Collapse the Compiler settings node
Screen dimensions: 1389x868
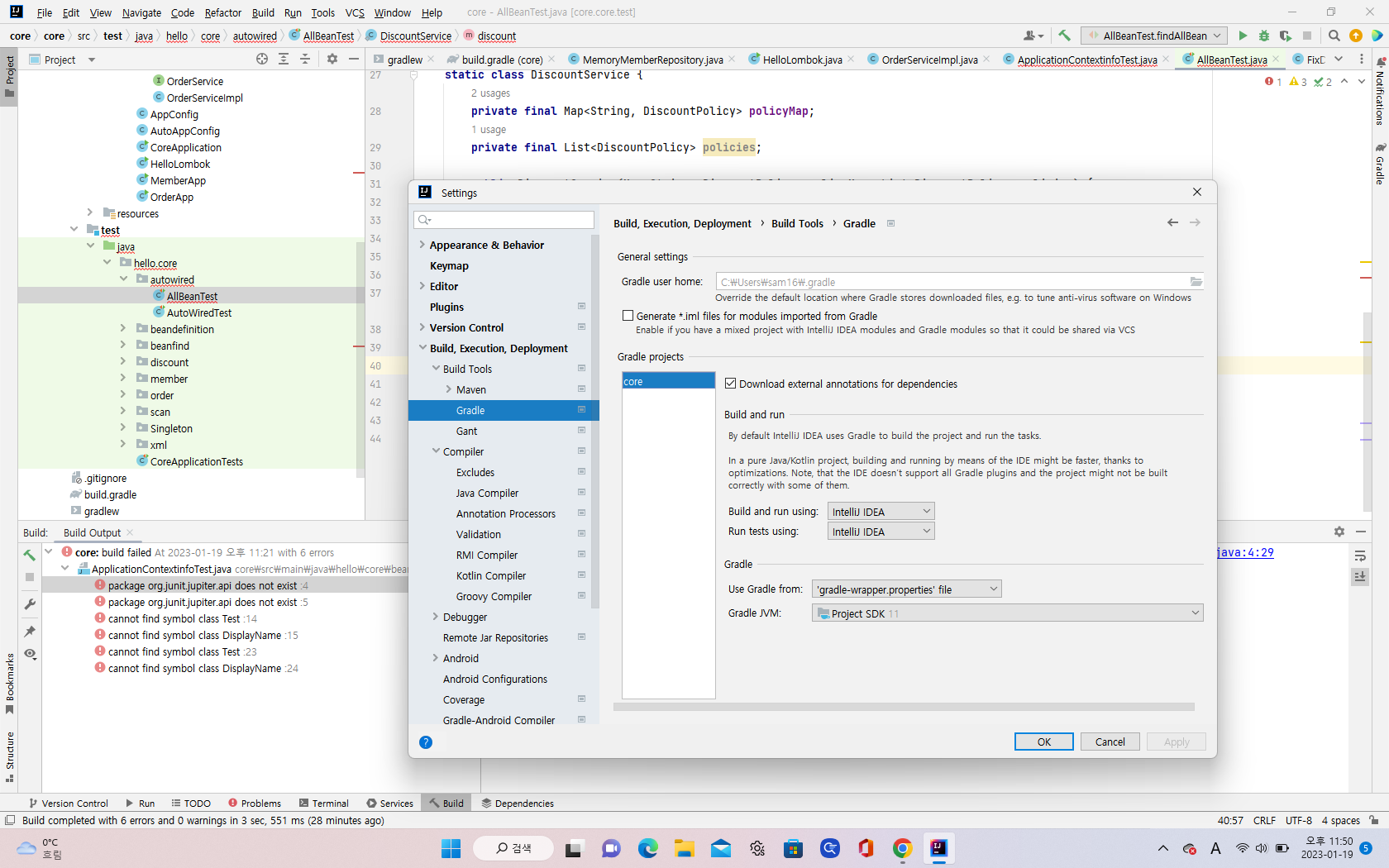(436, 451)
